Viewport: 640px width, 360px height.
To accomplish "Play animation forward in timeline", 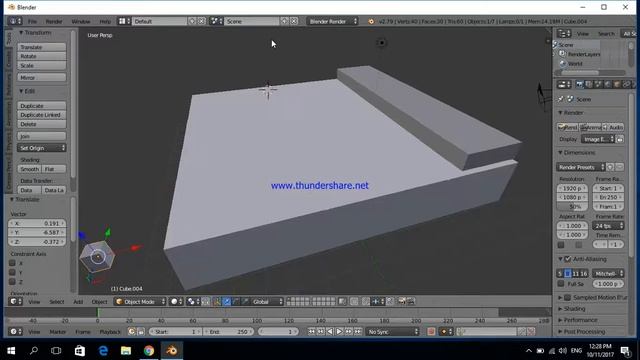I will [339, 331].
